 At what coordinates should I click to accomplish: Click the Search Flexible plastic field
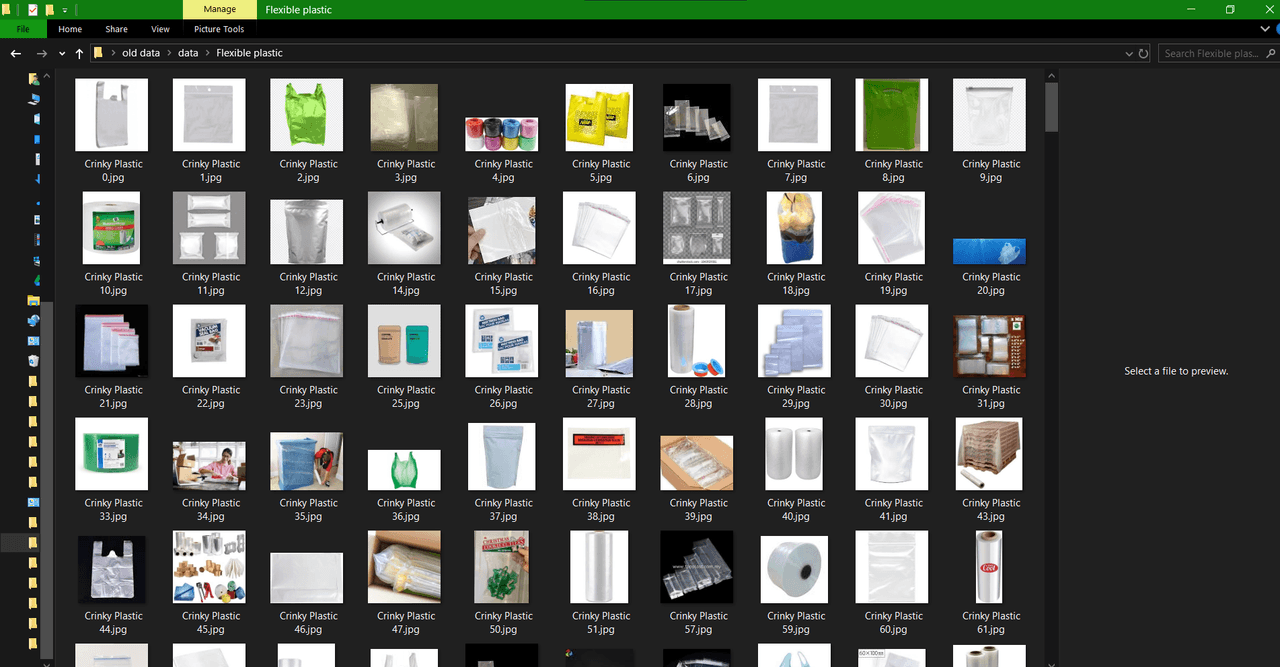(1210, 53)
